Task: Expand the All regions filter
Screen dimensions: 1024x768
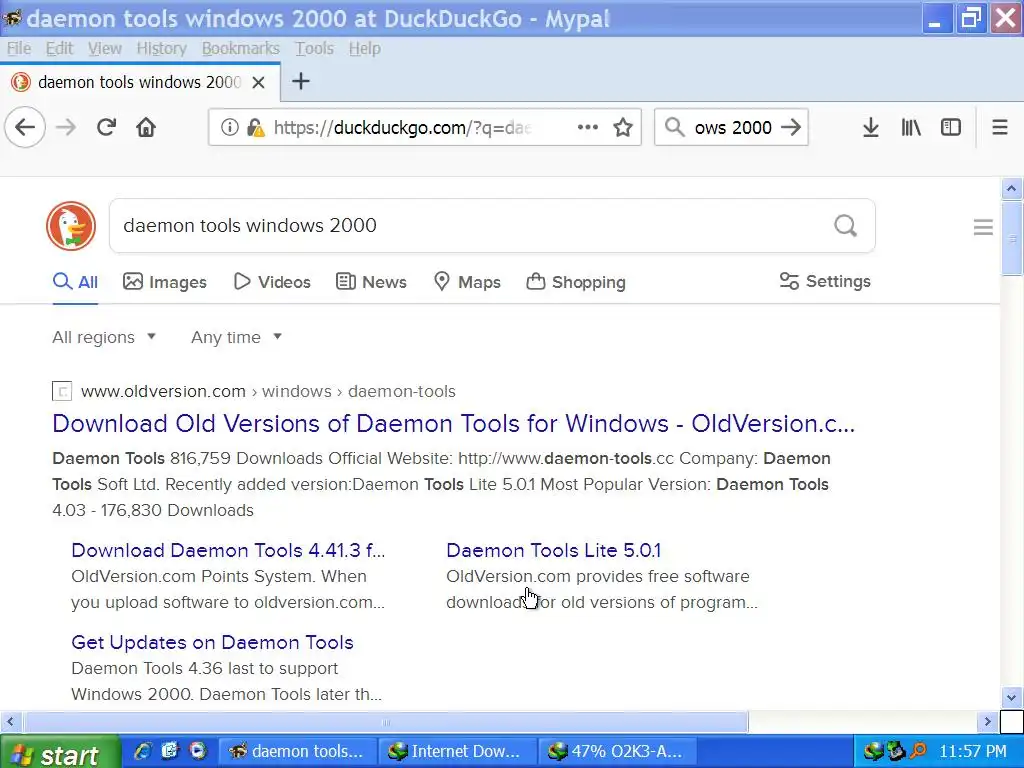Action: coord(104,337)
